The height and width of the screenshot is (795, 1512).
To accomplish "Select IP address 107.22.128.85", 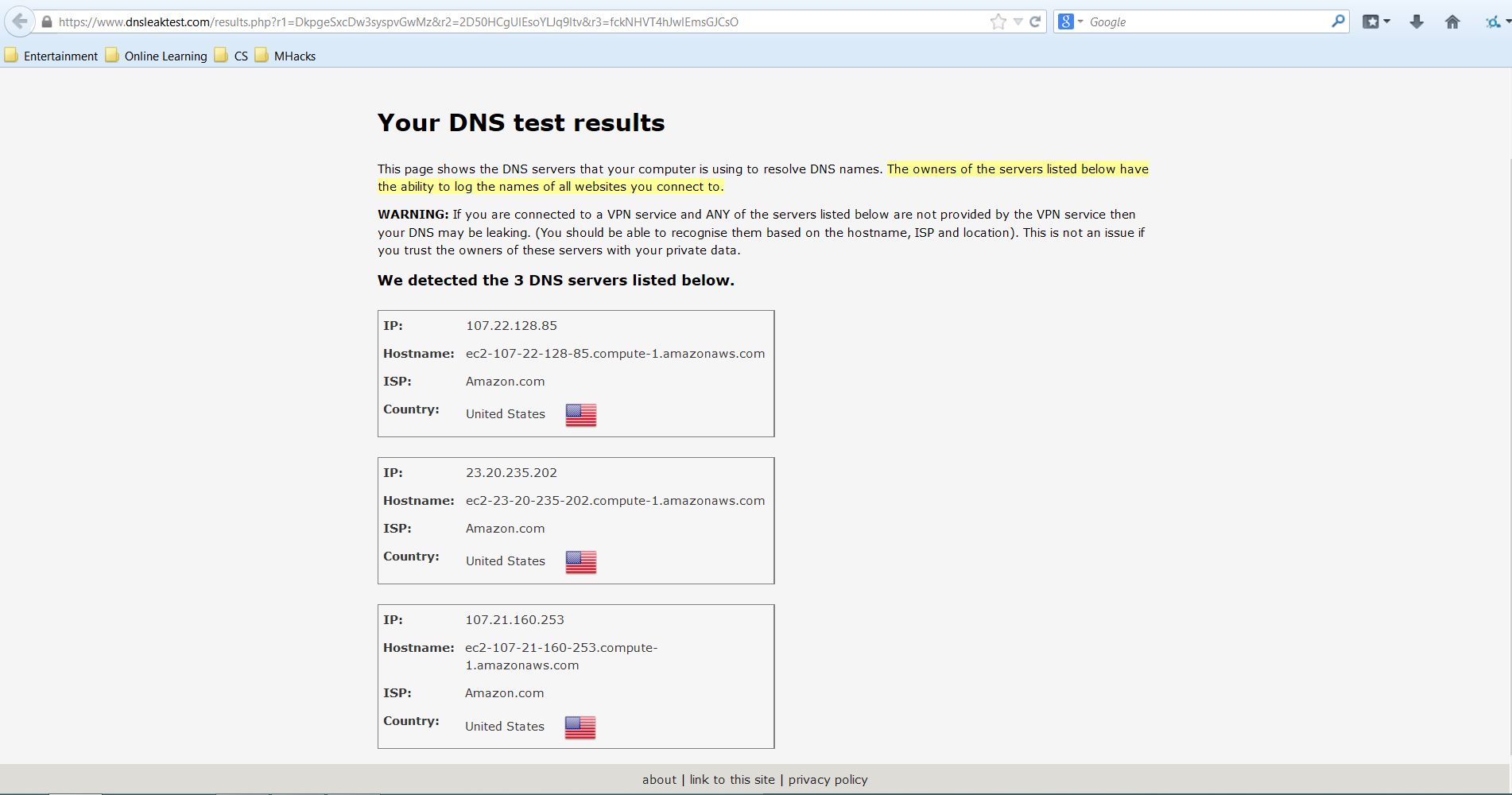I will click(511, 326).
